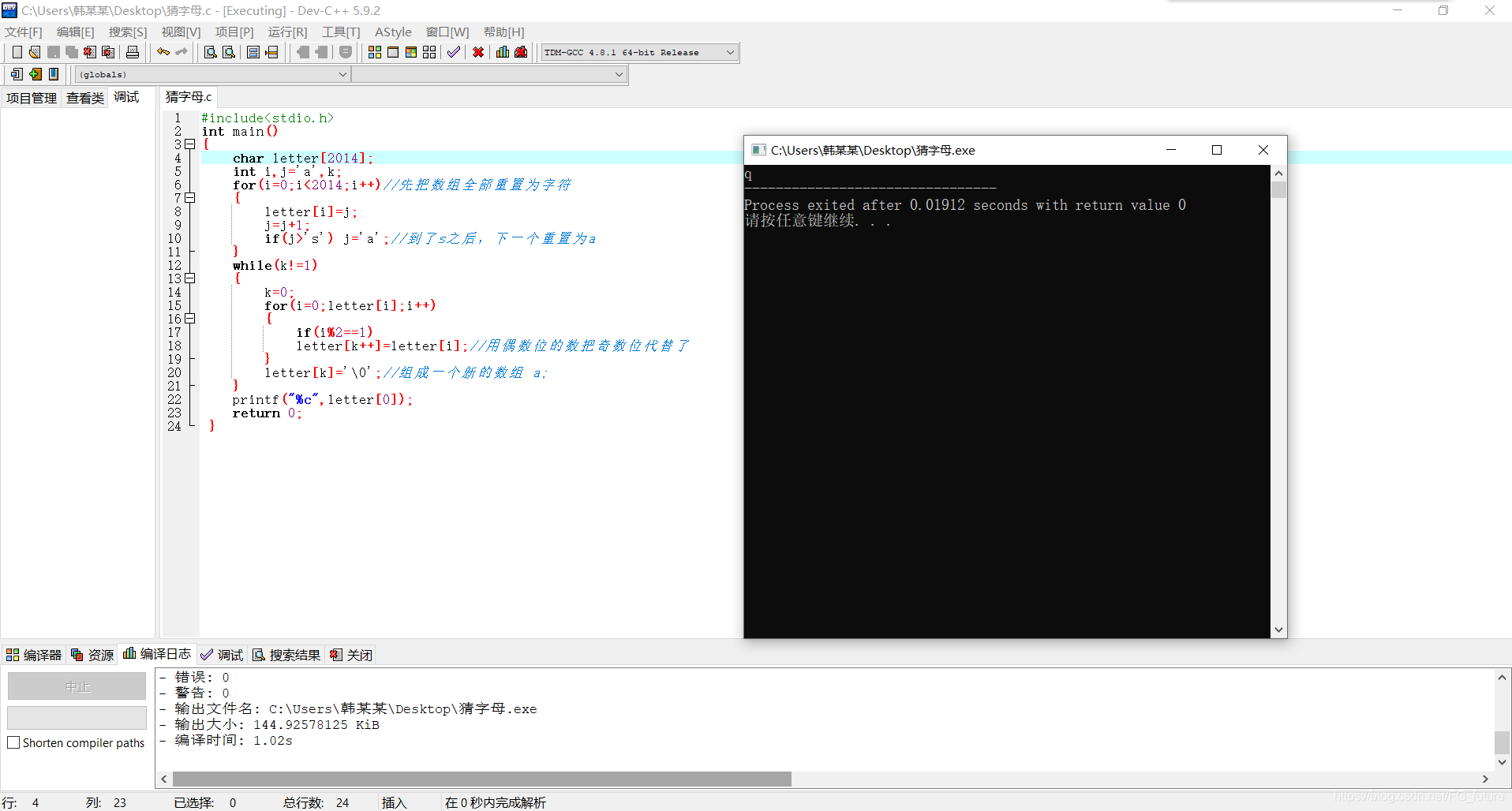Screen dimensions: 1512x811
Task: Open the AStyle menu
Action: (393, 32)
